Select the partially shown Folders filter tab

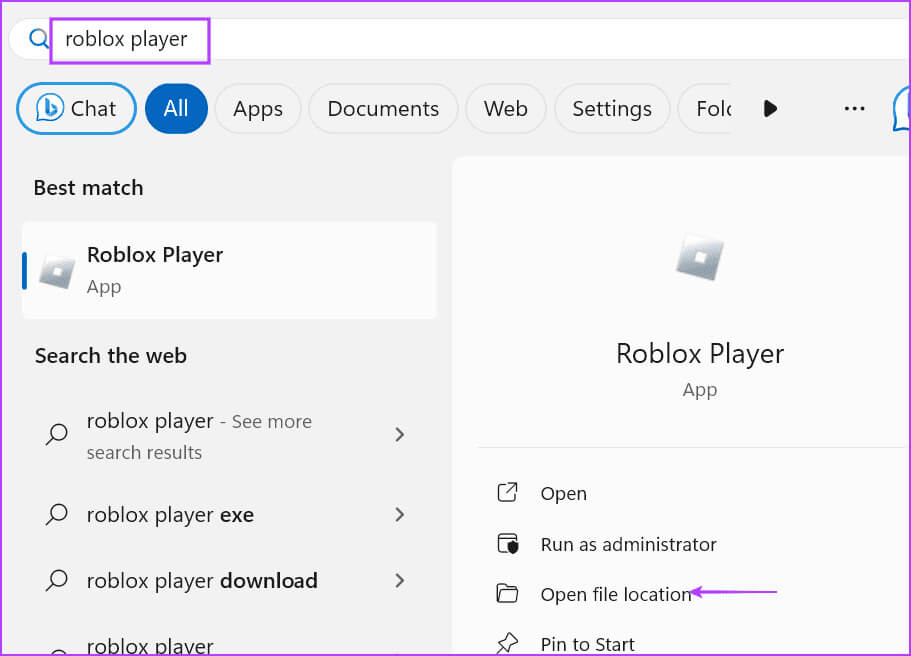(705, 108)
